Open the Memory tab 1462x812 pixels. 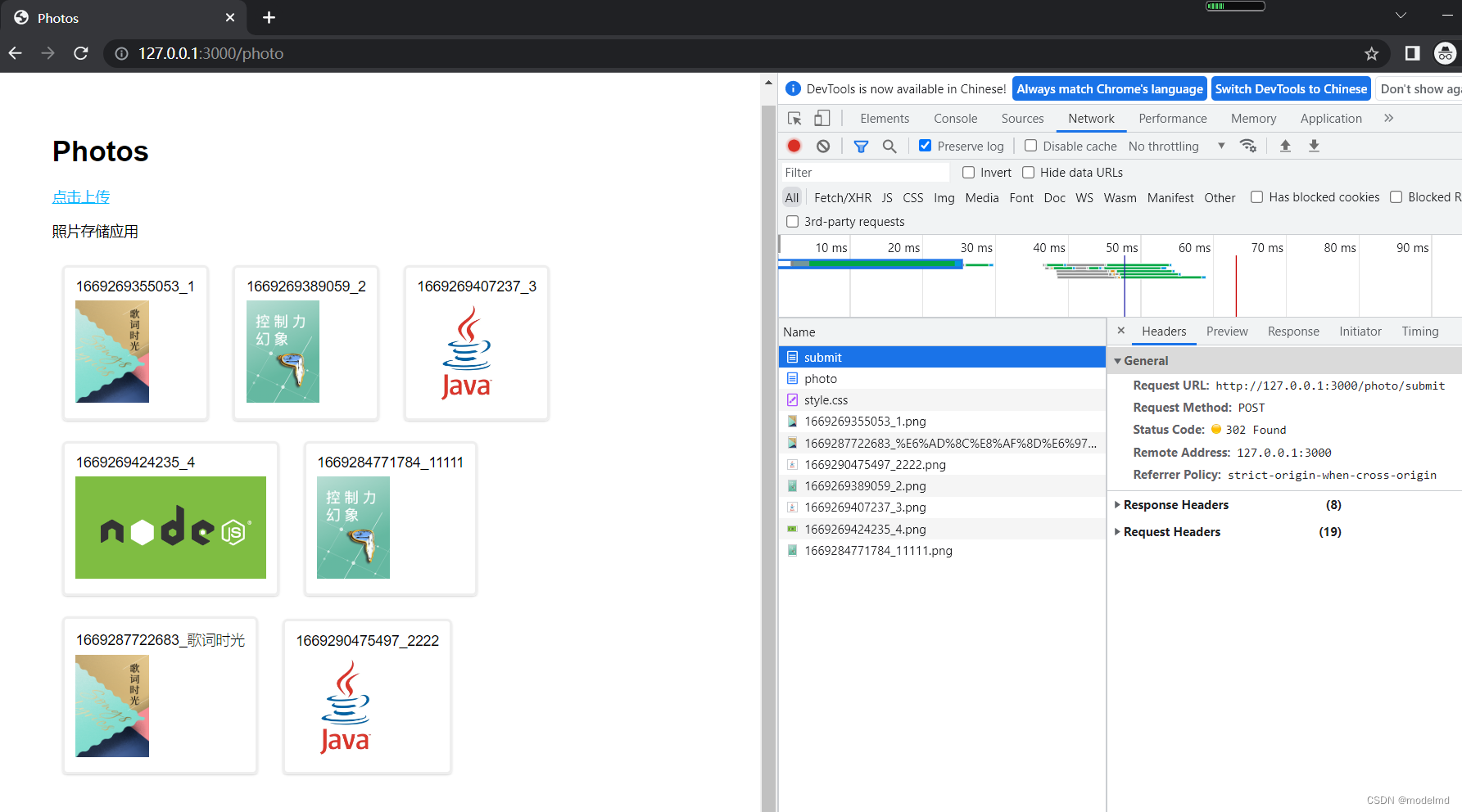[1253, 119]
